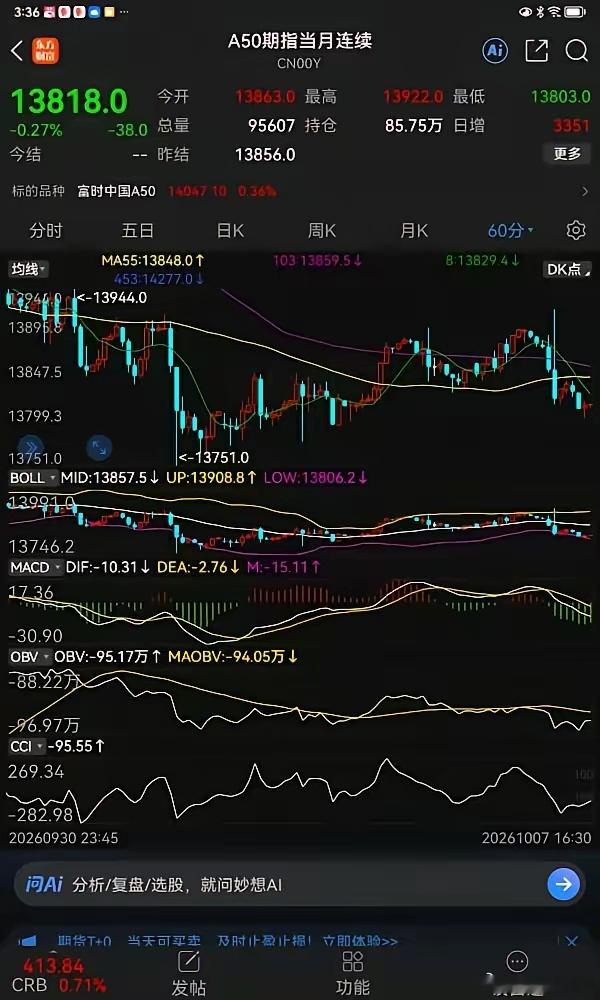
Task: Tap the 今开 value 13863.0
Action: point(265,97)
